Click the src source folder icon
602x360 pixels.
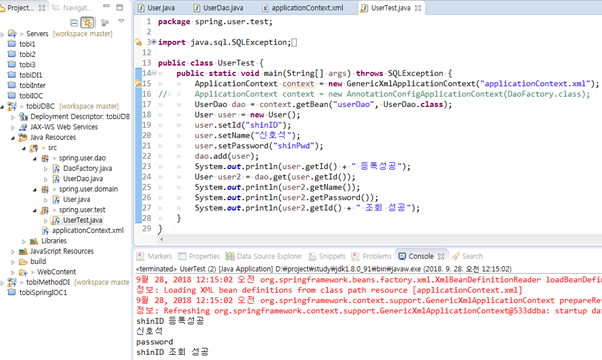34,148
